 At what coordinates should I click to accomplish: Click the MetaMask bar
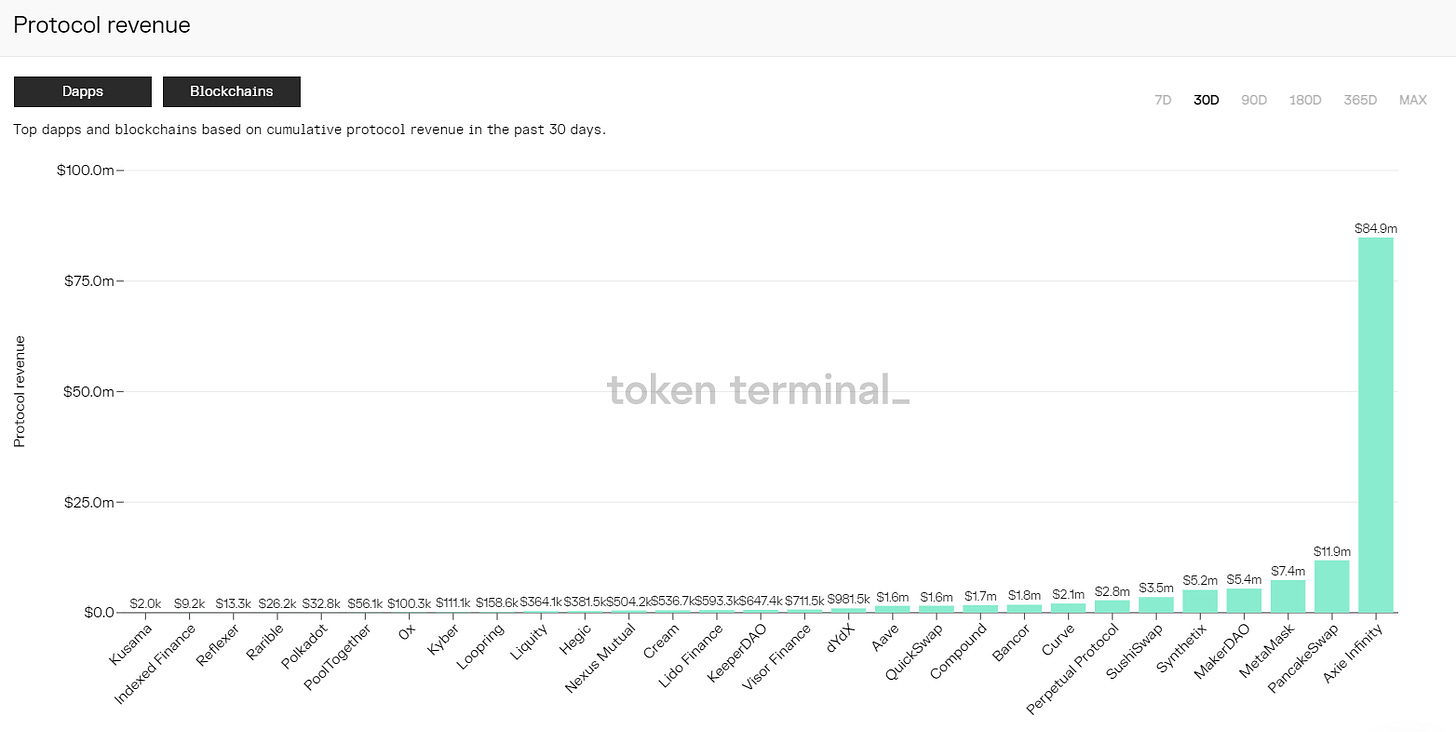click(x=1288, y=596)
